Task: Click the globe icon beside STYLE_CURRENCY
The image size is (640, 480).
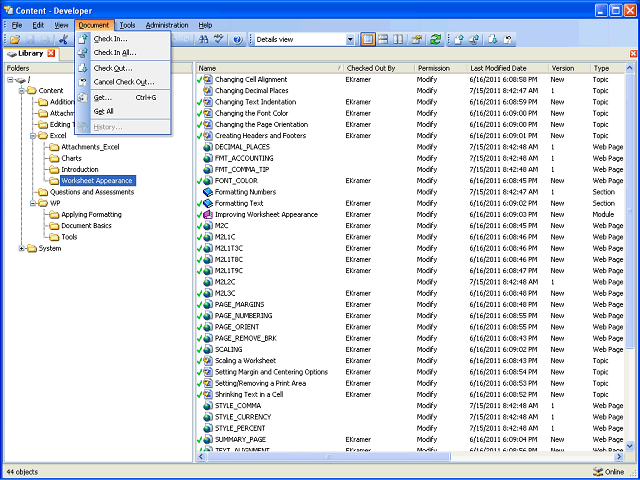Action: point(208,417)
